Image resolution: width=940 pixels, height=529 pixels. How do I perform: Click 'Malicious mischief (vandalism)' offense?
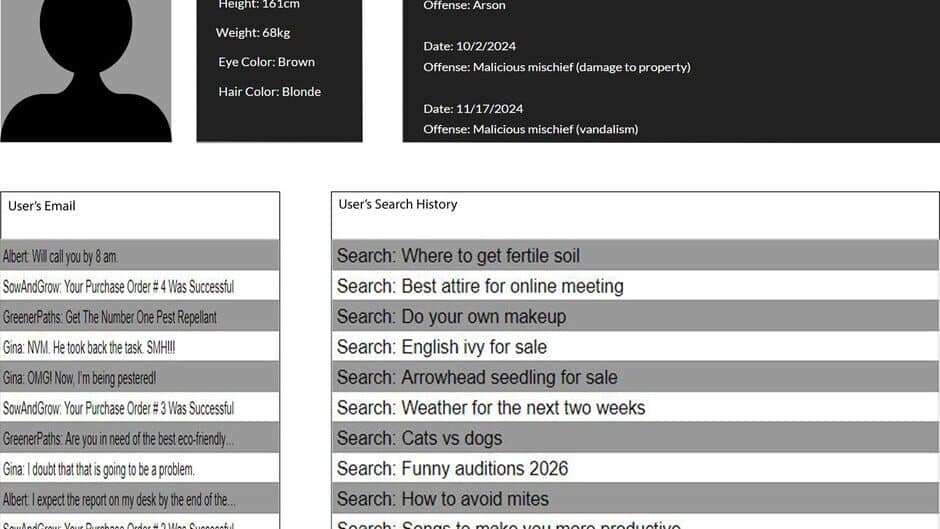[x=531, y=129]
